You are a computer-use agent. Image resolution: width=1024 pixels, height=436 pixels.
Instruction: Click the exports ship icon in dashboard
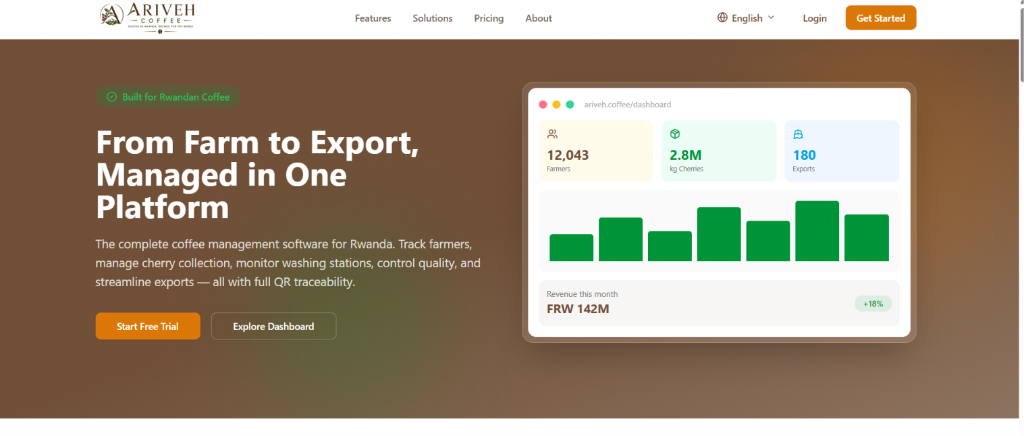coord(798,134)
